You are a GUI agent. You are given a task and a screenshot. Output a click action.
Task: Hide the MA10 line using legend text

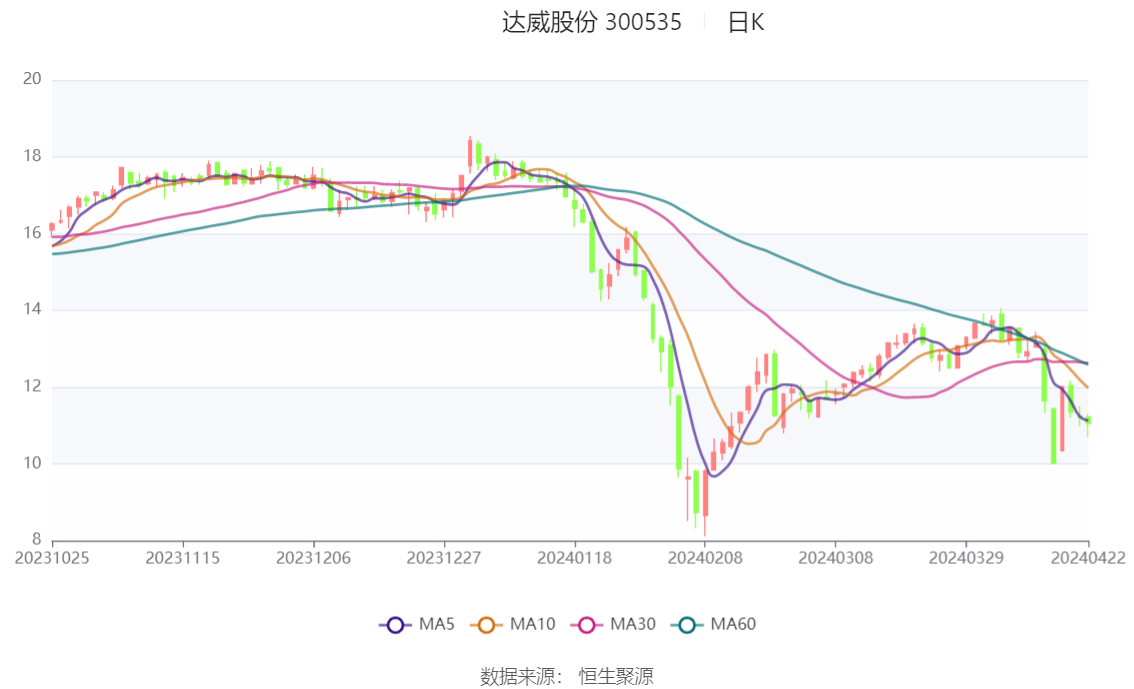[532, 625]
